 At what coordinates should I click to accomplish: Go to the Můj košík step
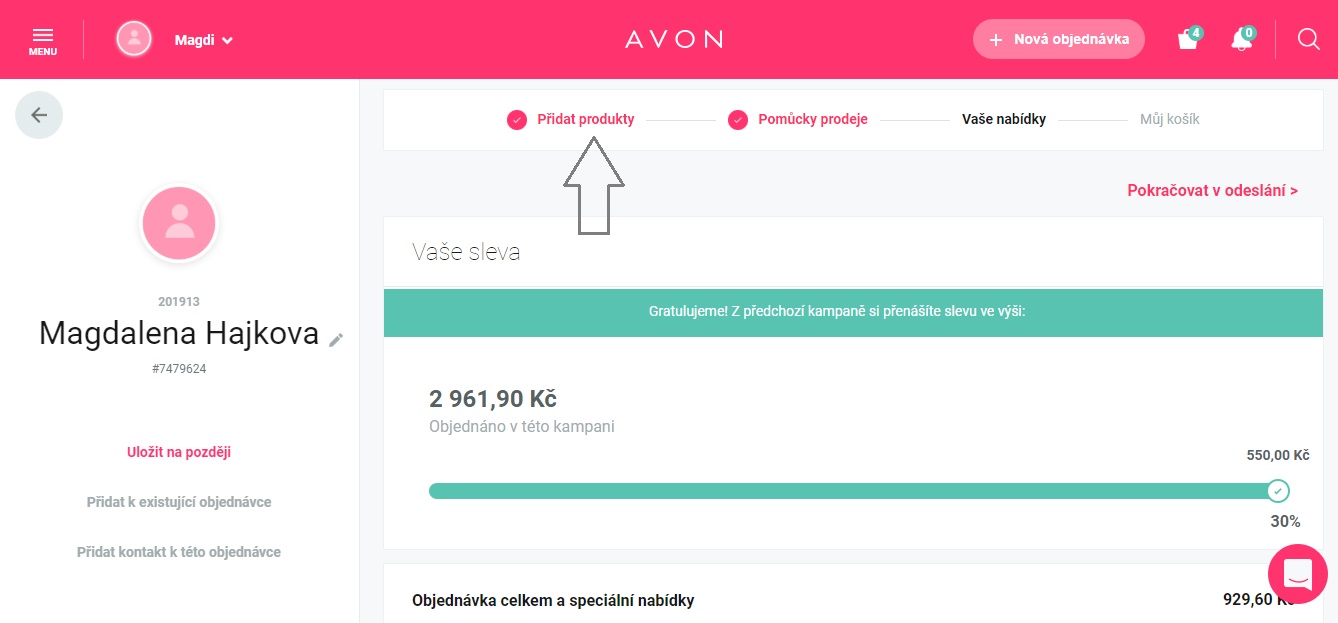[x=1170, y=119]
